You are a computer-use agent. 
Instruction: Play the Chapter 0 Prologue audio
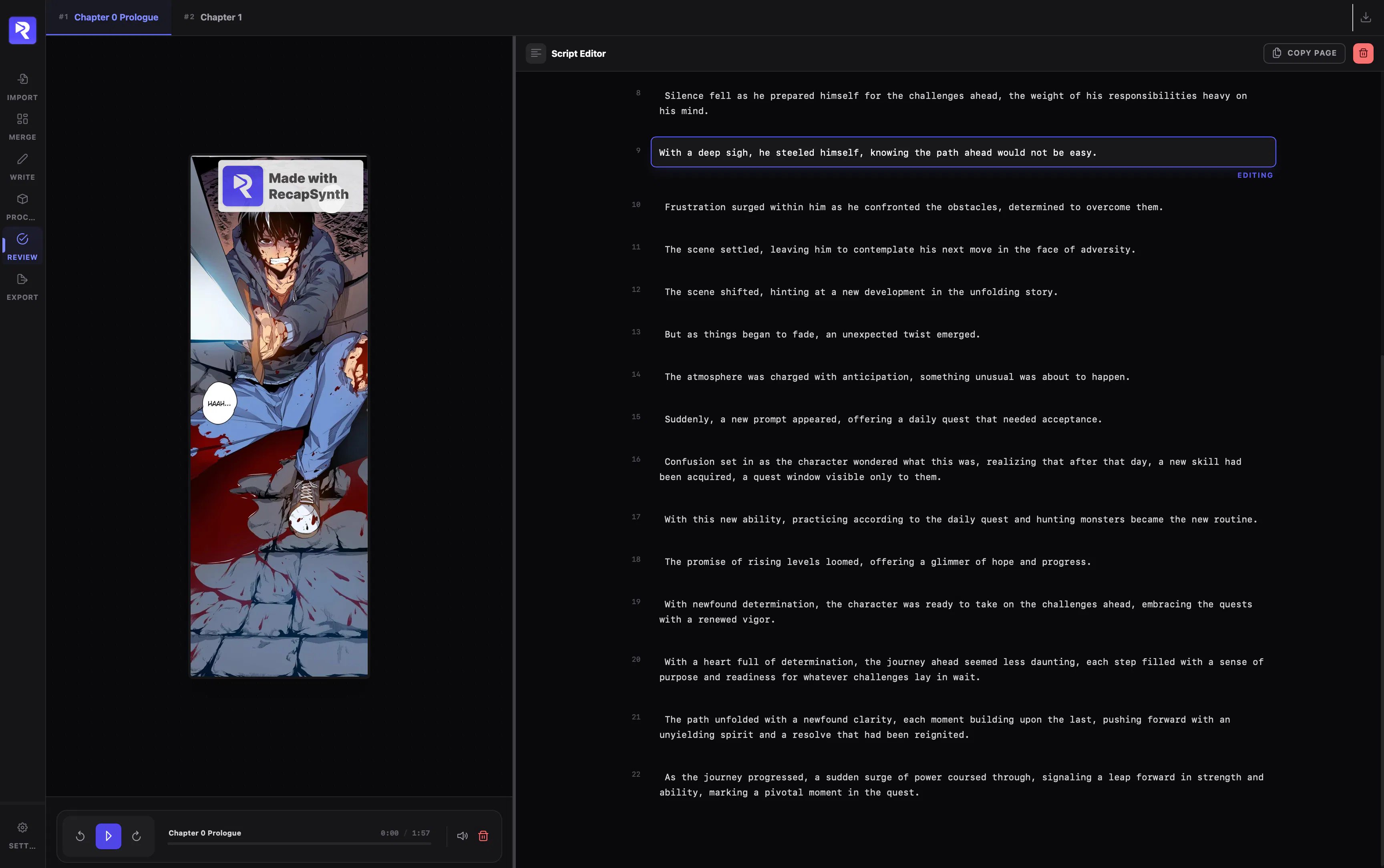coord(109,836)
